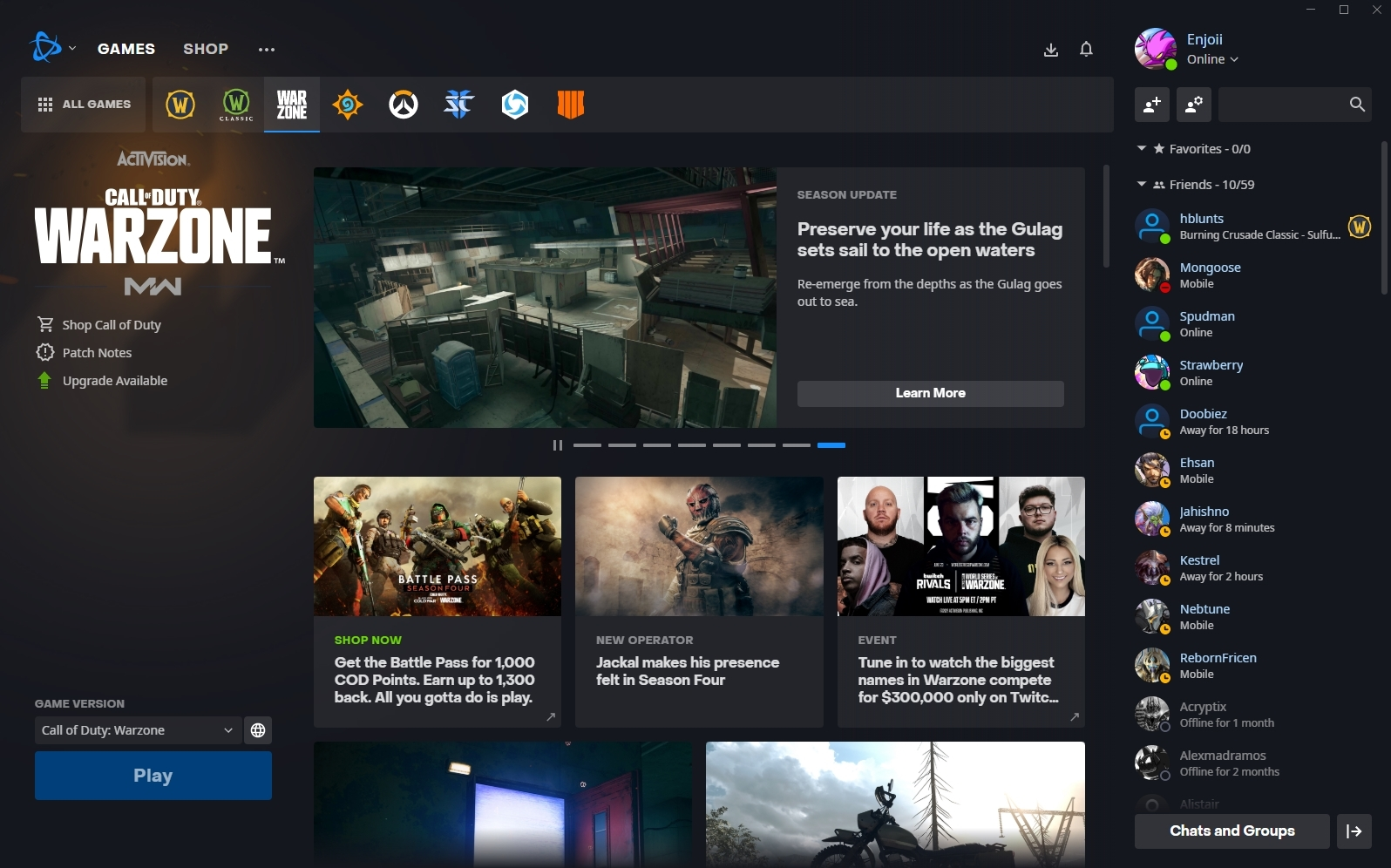Select the active eighth carousel slide indicator

pyautogui.click(x=831, y=445)
